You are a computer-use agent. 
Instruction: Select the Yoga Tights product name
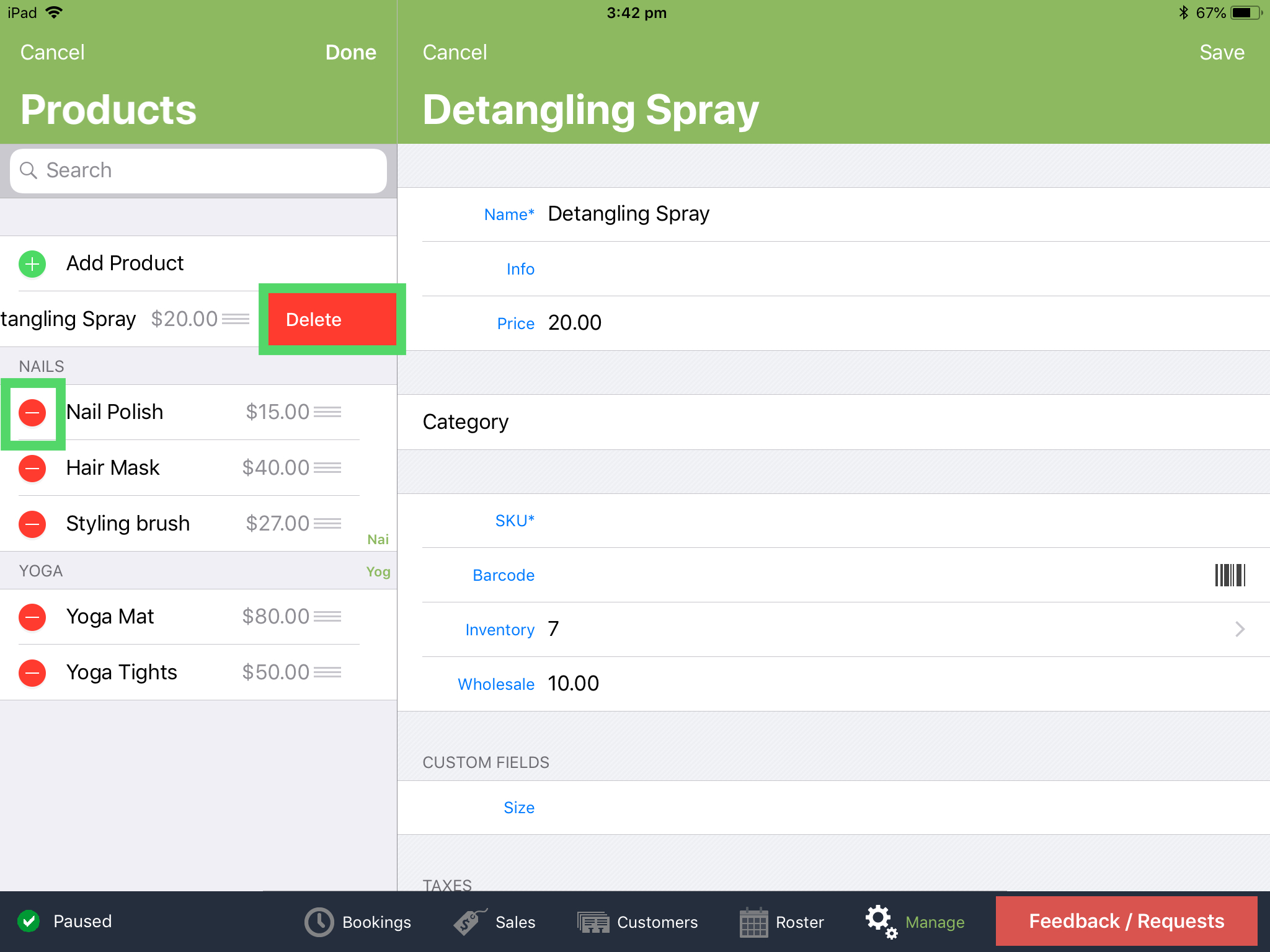pos(122,673)
